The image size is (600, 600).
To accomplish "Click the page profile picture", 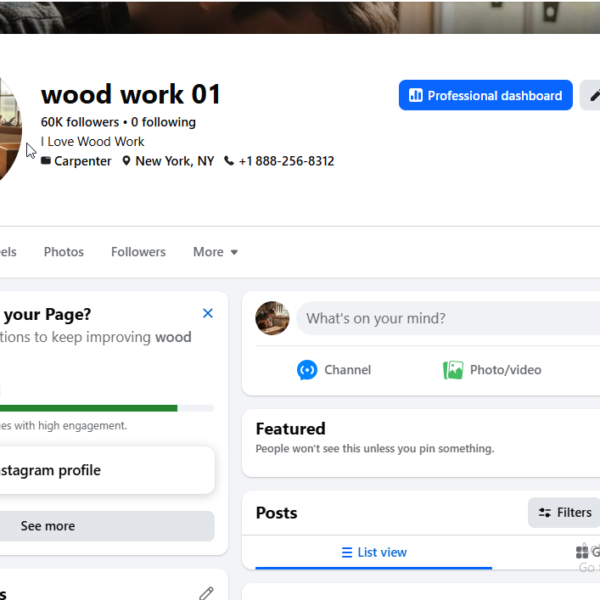I will click(x=10, y=128).
